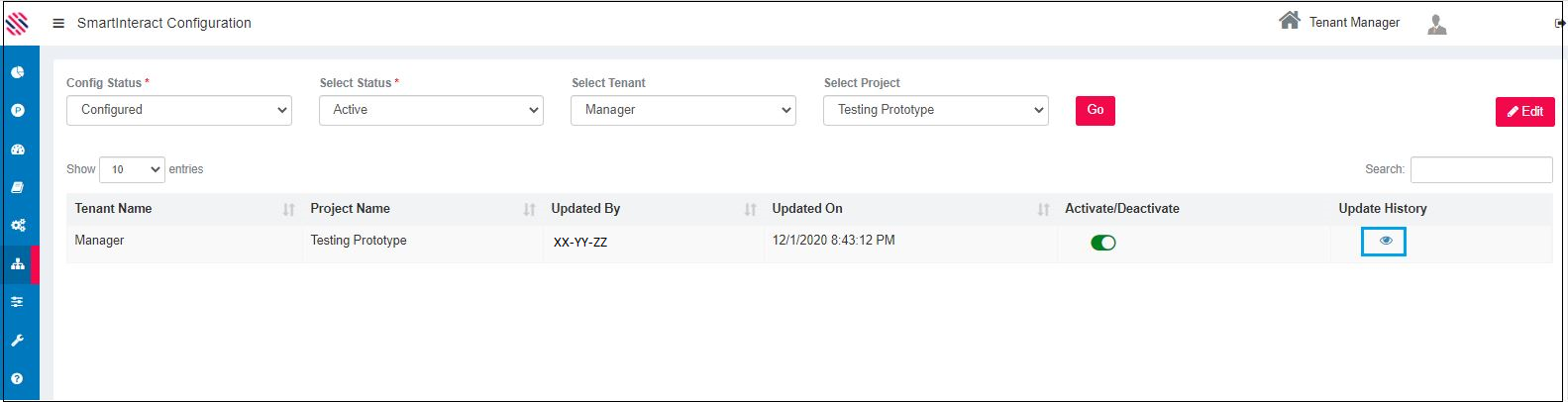
Task: Click the Search input field
Action: click(1481, 169)
